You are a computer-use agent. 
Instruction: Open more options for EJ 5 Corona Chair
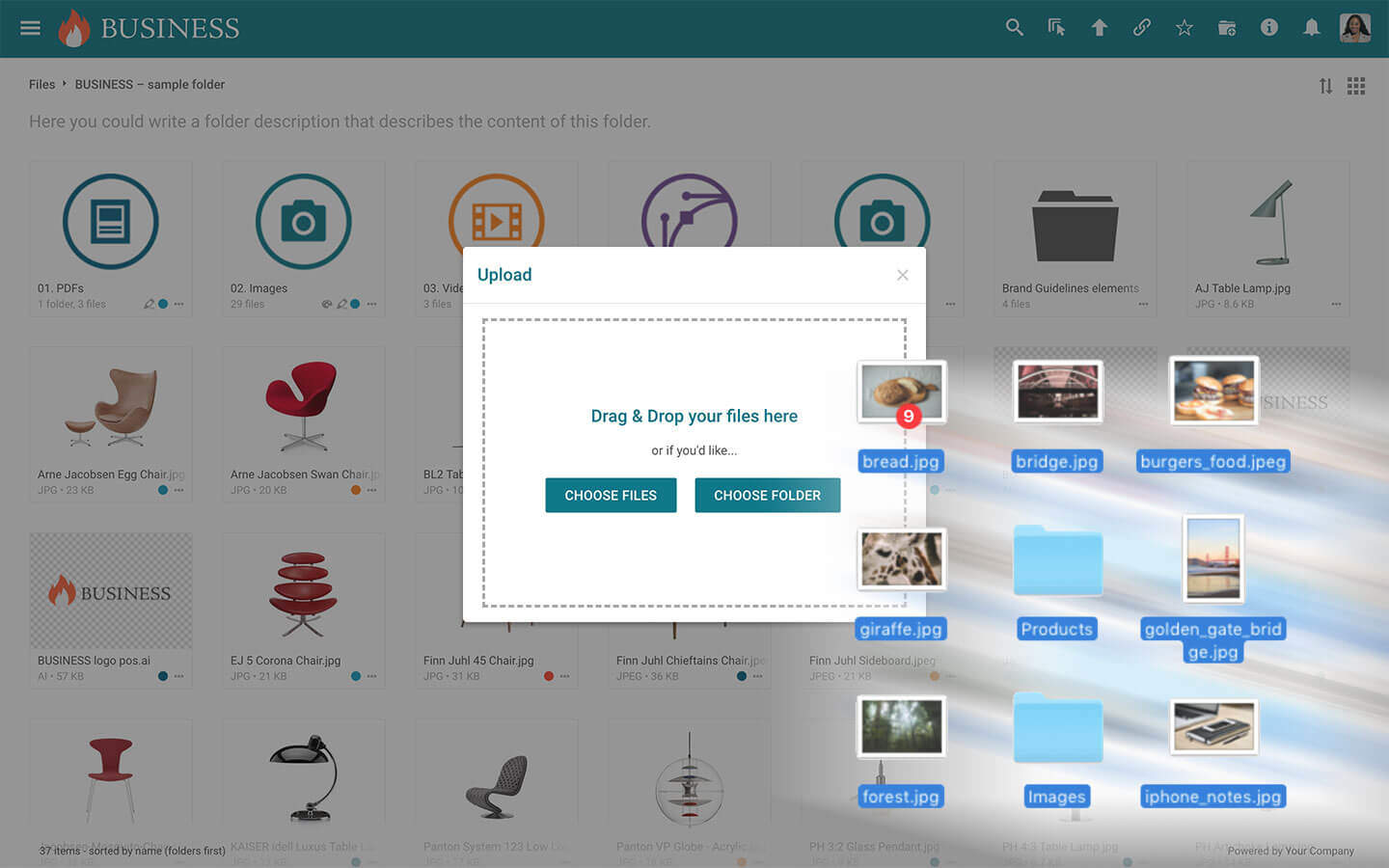(371, 676)
